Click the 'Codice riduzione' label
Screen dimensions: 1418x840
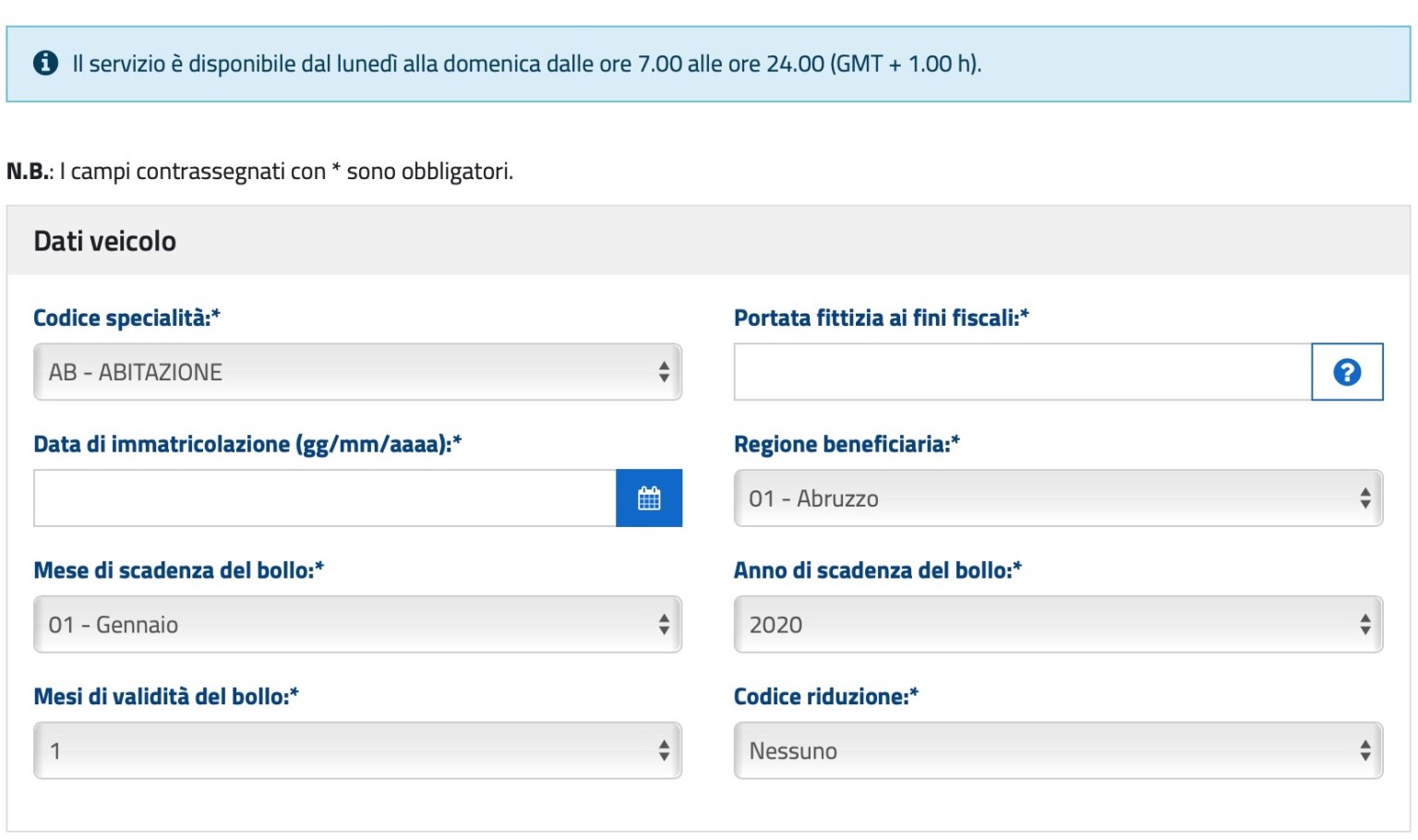click(825, 697)
